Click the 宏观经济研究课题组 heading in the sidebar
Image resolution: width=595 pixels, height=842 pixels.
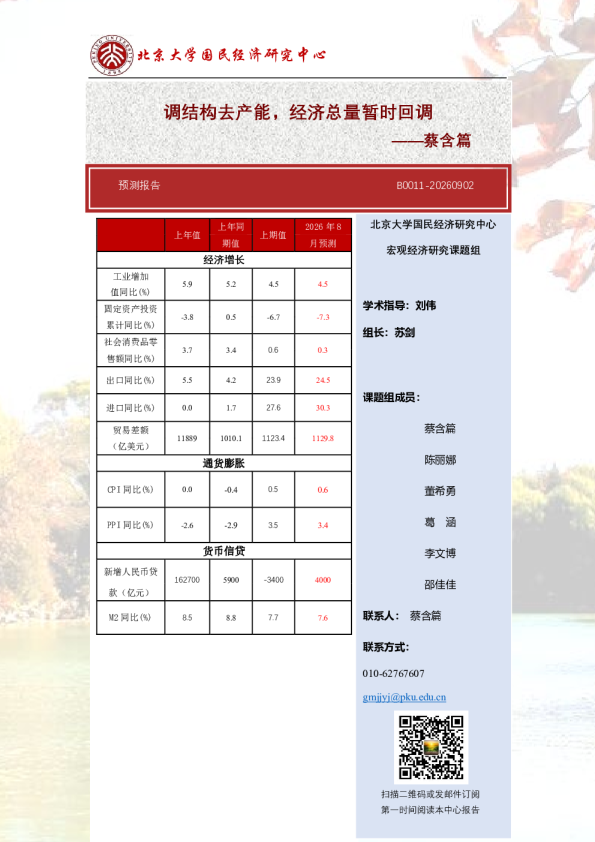pos(433,250)
